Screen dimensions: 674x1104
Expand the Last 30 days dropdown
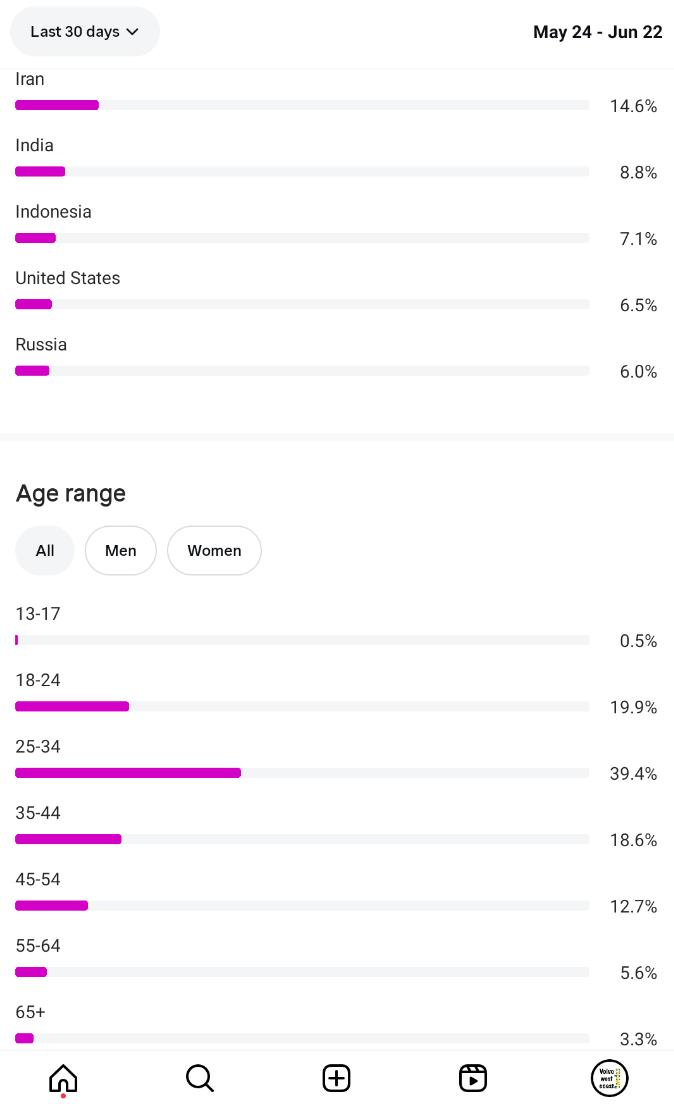pyautogui.click(x=85, y=32)
